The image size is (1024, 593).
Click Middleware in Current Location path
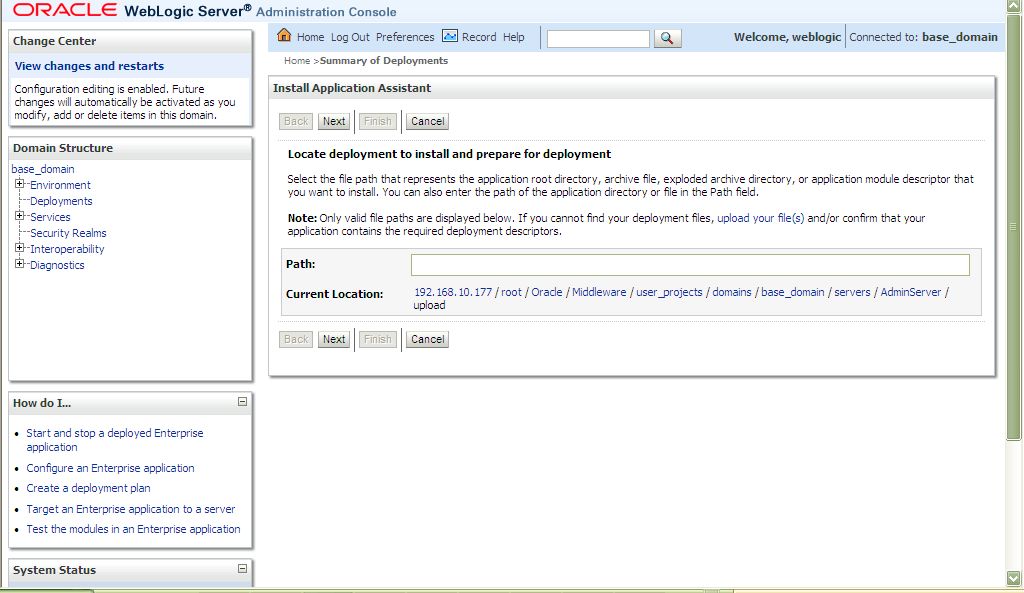click(x=599, y=293)
